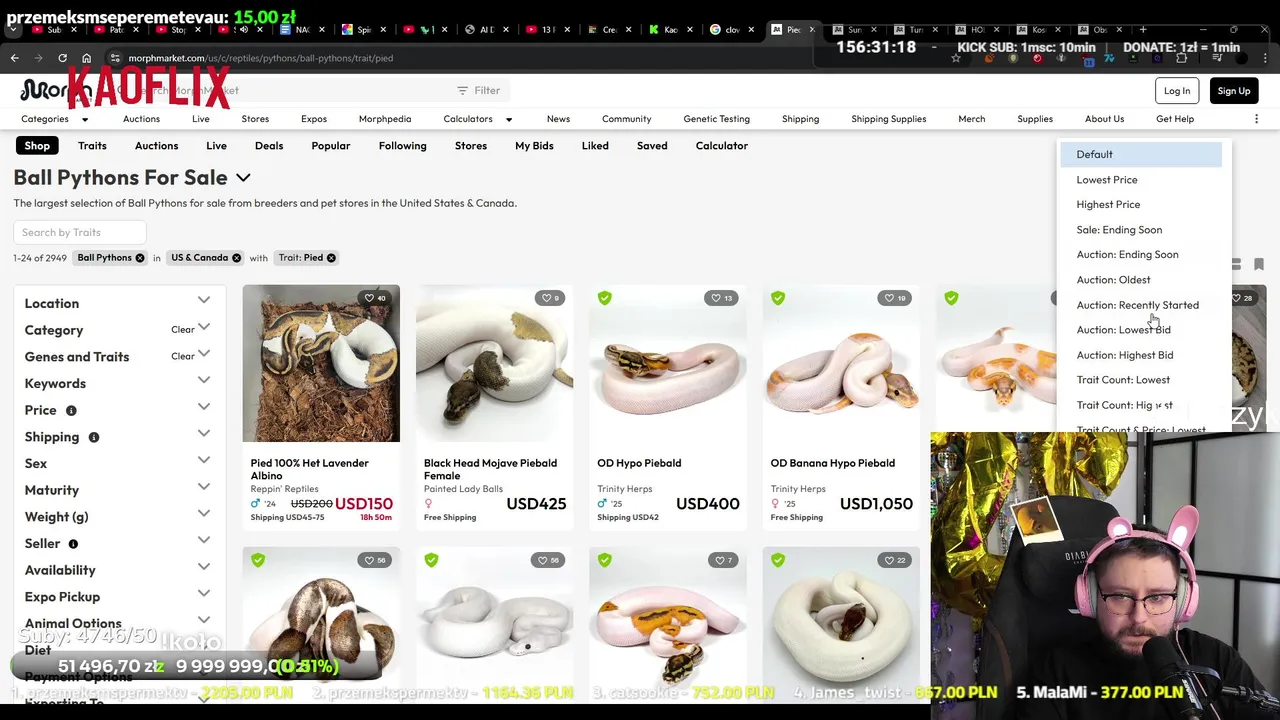Open the My Bids tab
This screenshot has width=1280, height=720.
(x=534, y=146)
